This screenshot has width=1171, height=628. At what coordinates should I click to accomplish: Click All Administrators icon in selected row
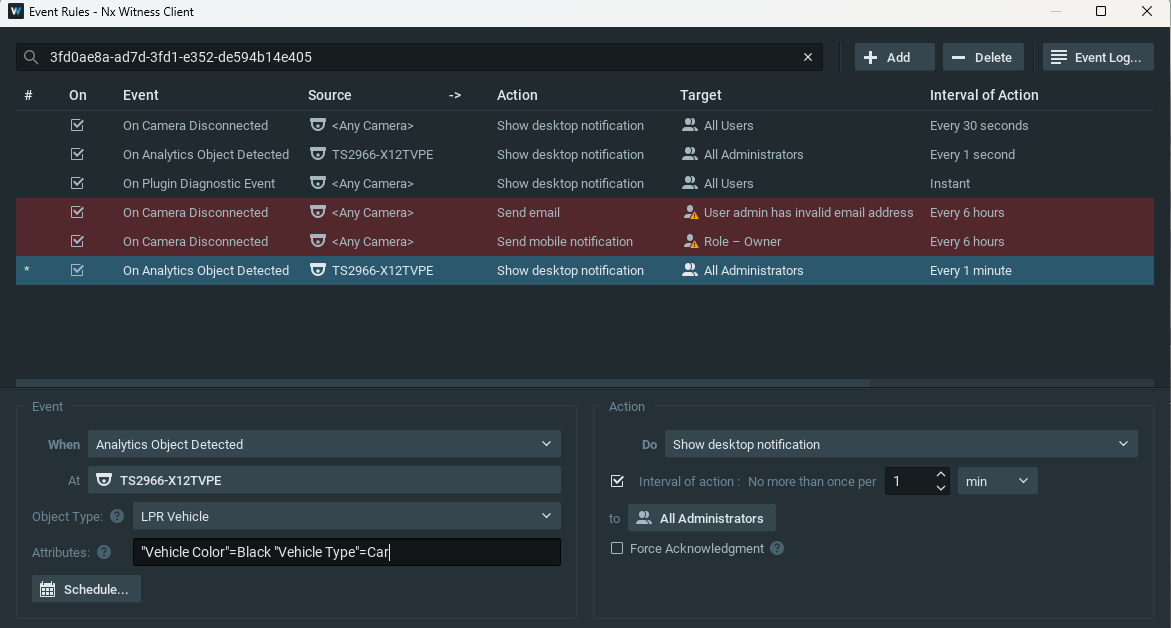point(689,271)
